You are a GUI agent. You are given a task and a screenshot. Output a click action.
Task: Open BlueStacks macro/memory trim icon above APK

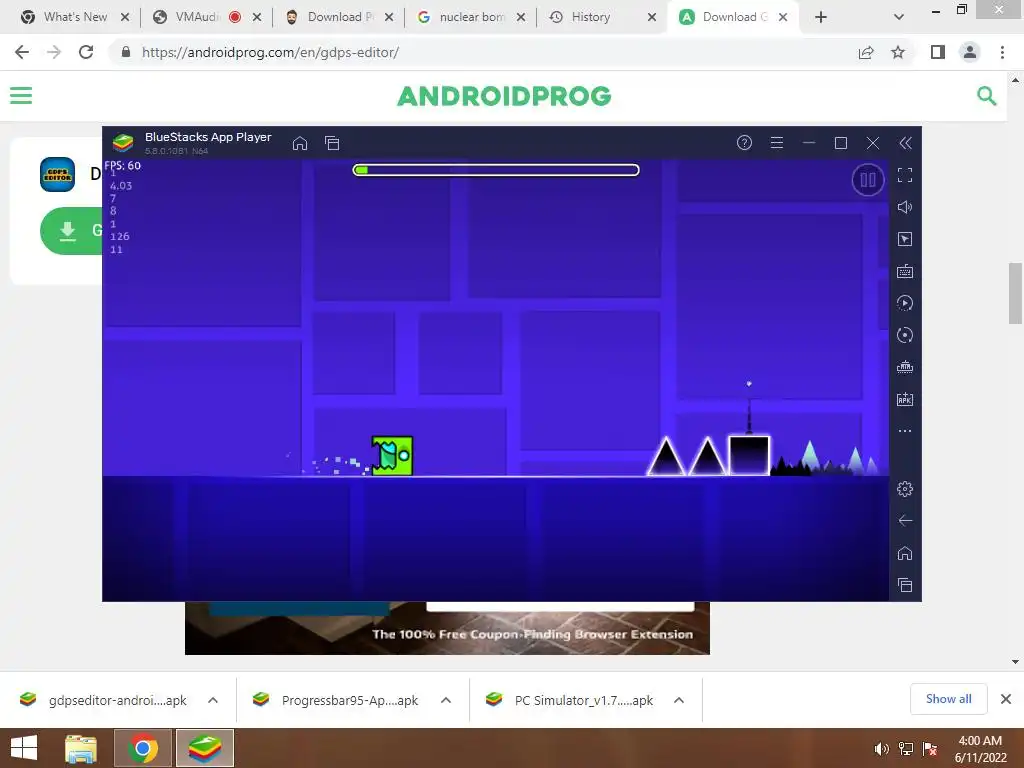coord(905,367)
